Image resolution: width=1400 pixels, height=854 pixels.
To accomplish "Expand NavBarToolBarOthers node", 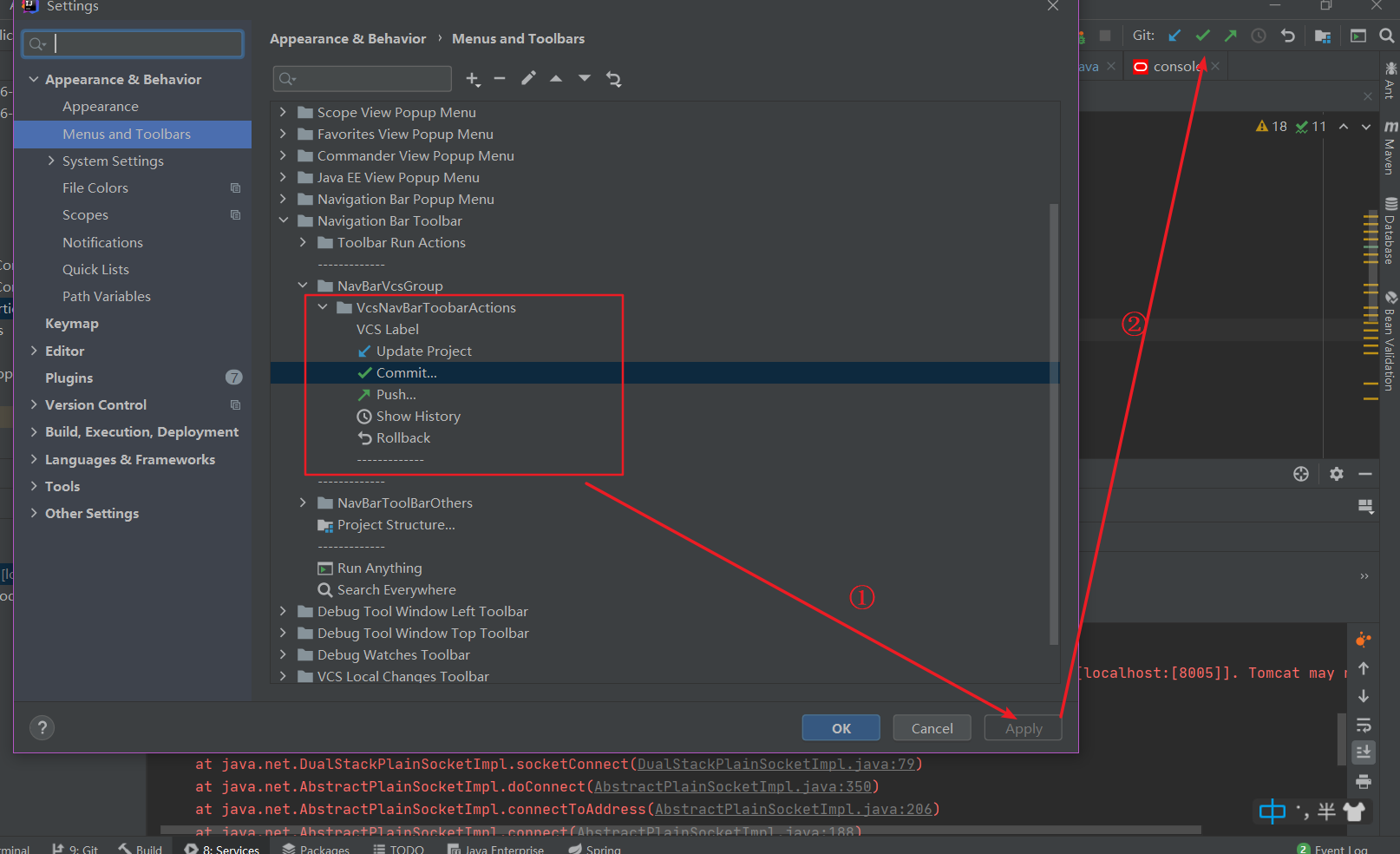I will [x=303, y=503].
